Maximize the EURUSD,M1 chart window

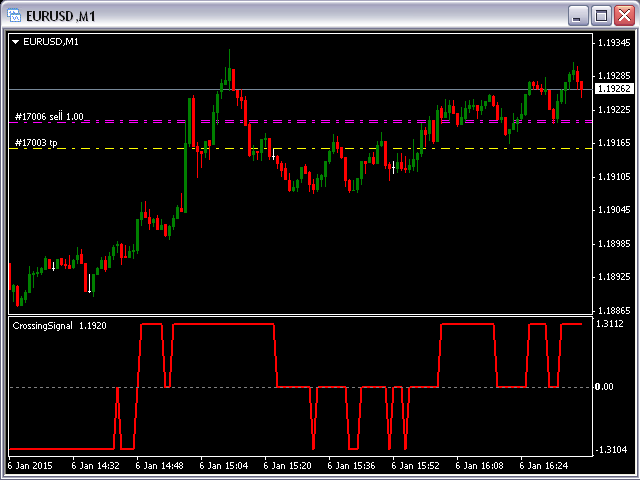coord(600,15)
